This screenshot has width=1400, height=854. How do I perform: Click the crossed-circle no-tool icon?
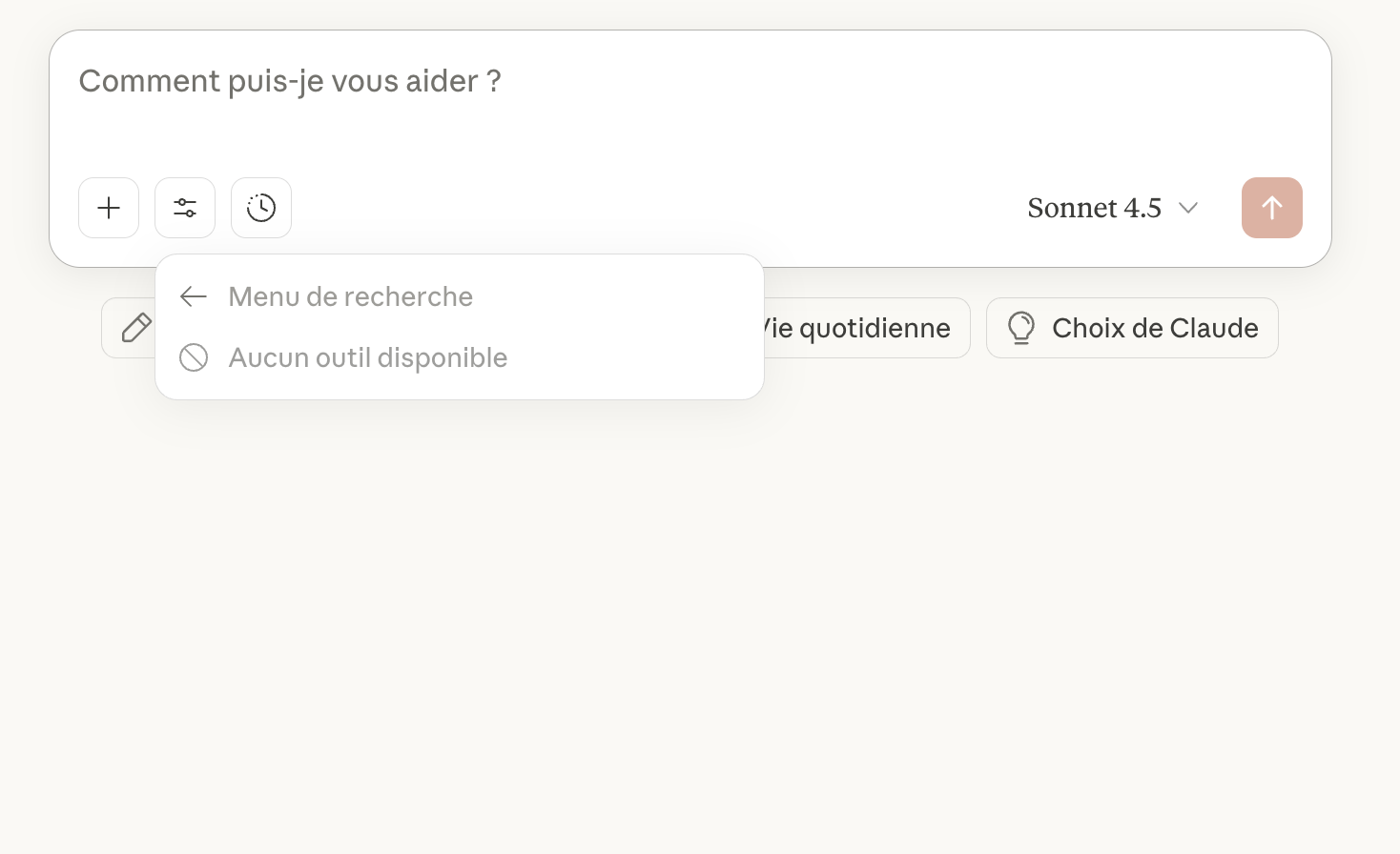pos(194,357)
